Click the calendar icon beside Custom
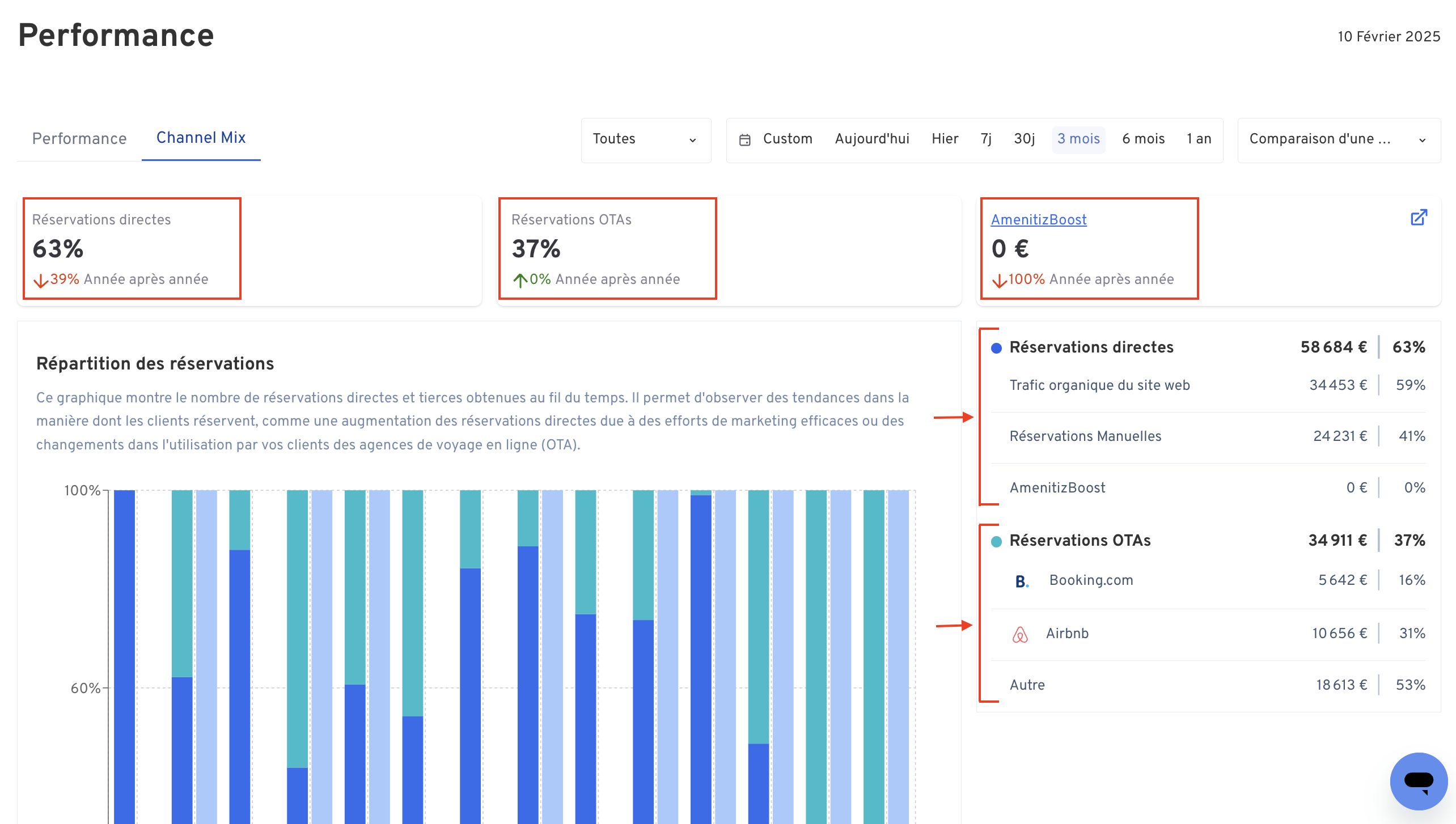 pos(745,140)
